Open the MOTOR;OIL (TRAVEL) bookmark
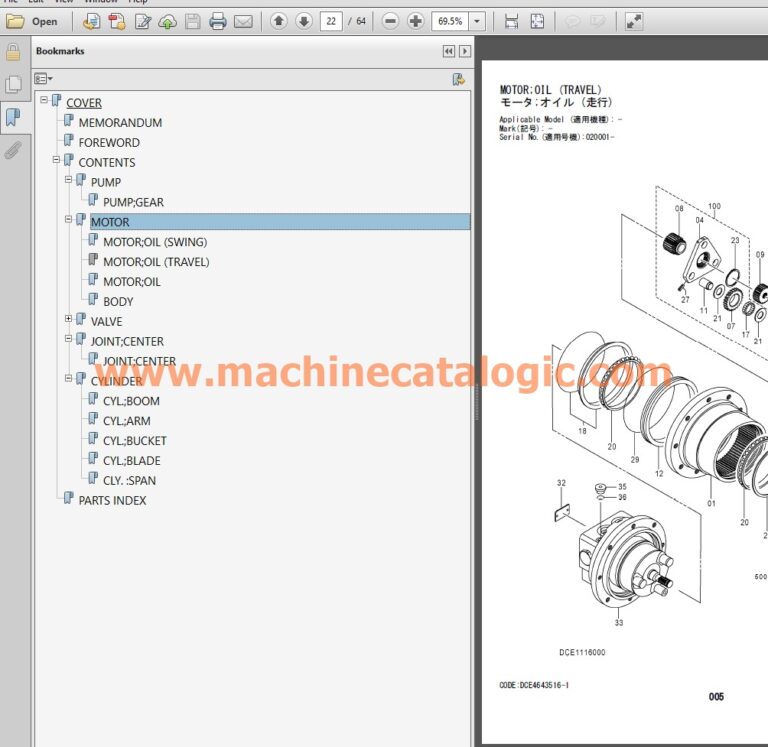The height and width of the screenshot is (747, 768). pyautogui.click(x=156, y=262)
